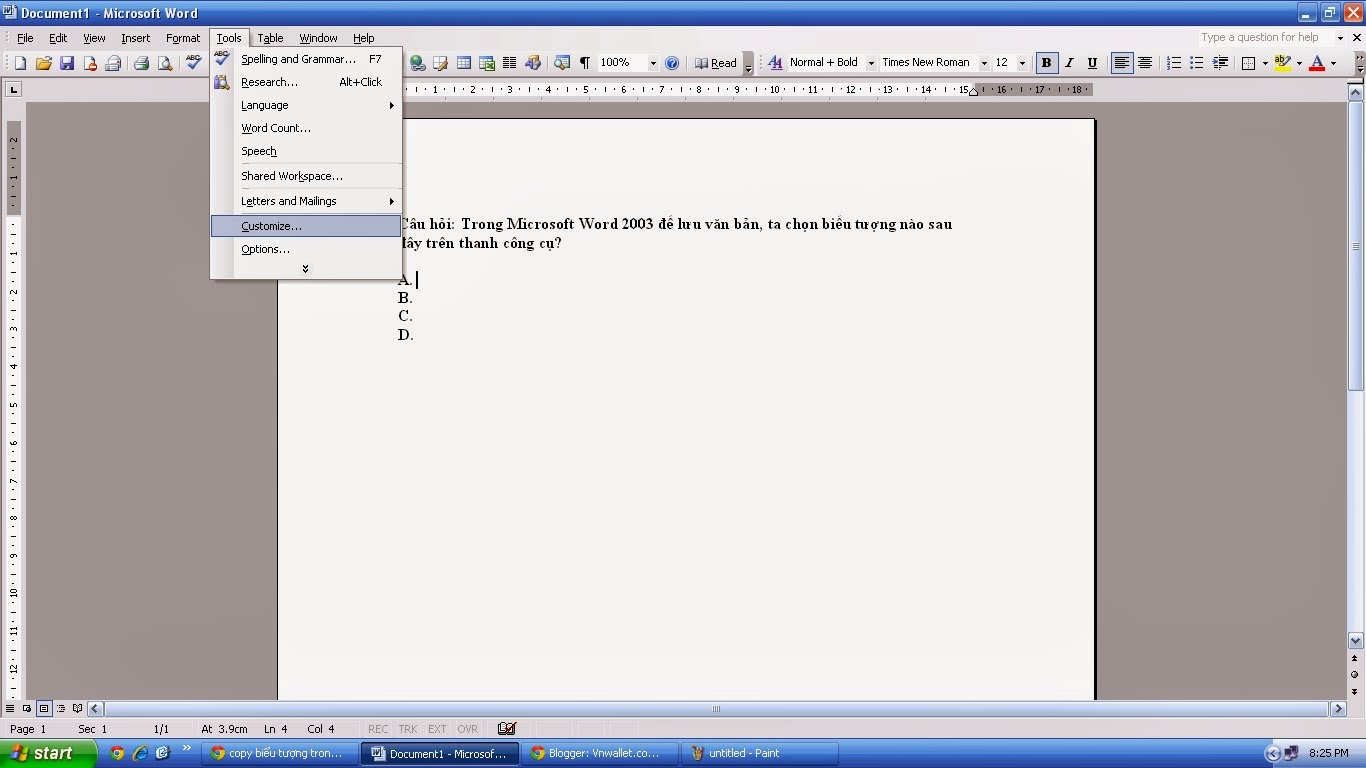Click the Print Preview icon
The image size is (1366, 768).
(165, 63)
